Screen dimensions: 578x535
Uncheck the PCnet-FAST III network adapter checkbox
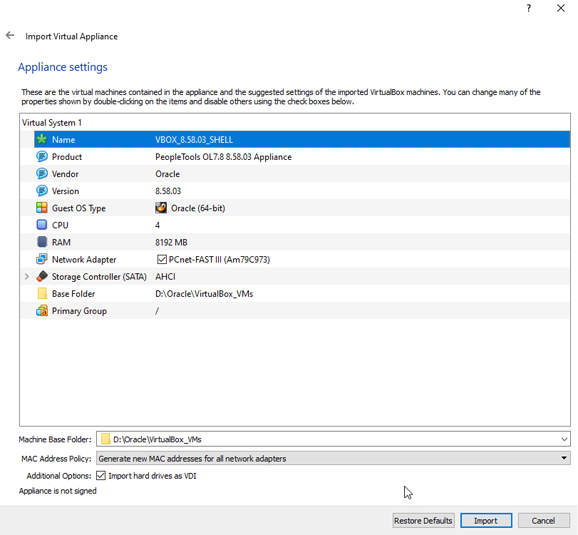coord(161,260)
